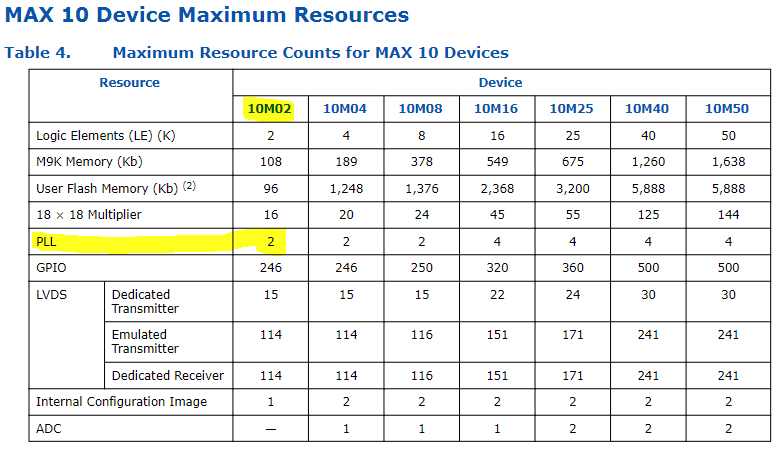Screen dimensions: 778x450
Task: Select the 10M02 device column header
Action: coord(269,109)
